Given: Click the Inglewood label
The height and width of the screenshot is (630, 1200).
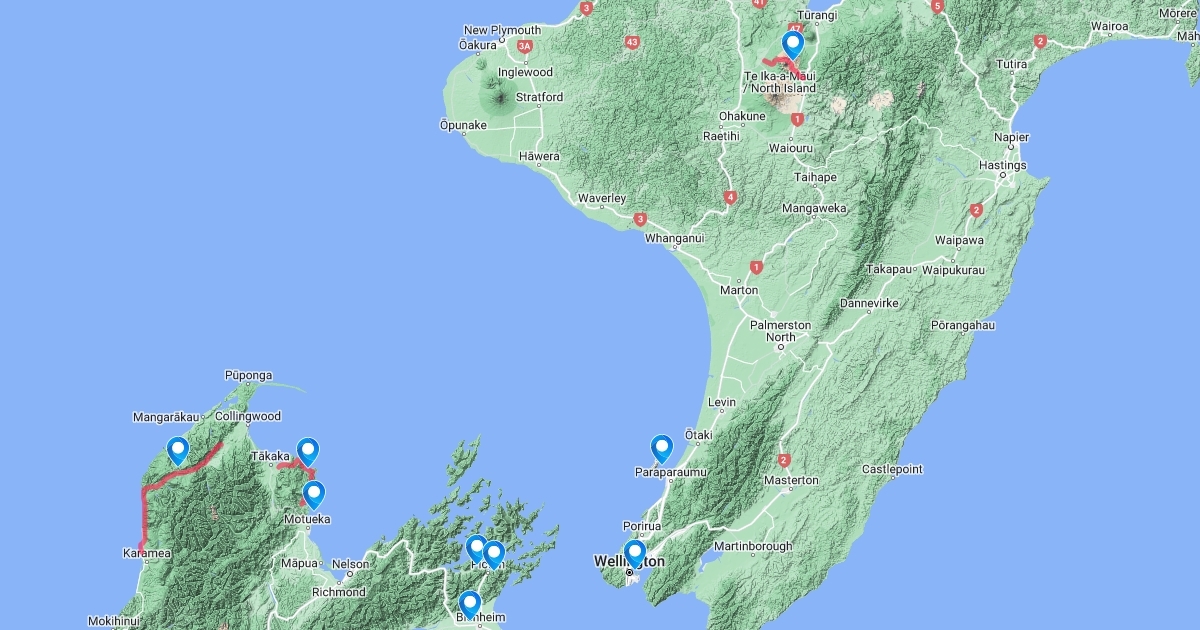Looking at the screenshot, I should click(x=525, y=73).
